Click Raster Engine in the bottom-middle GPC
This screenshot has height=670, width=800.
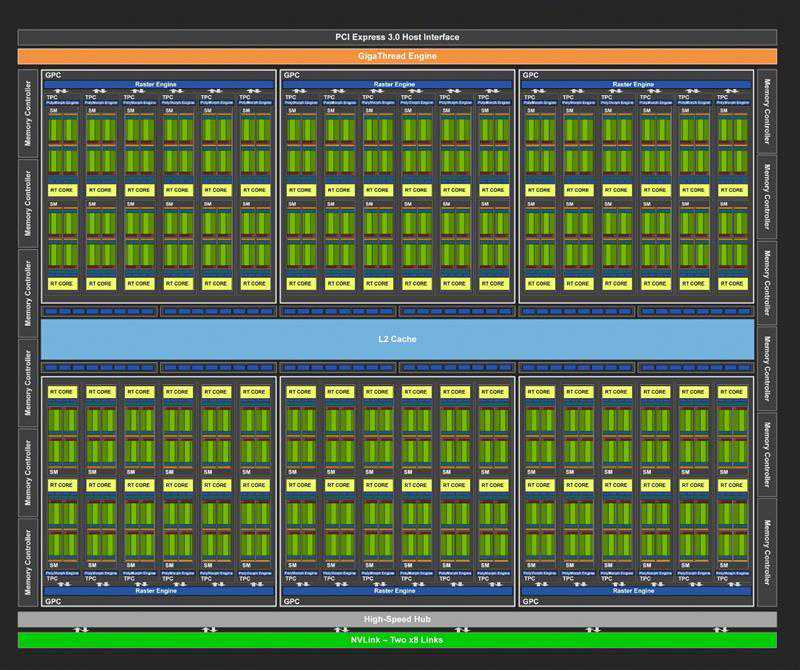point(397,591)
